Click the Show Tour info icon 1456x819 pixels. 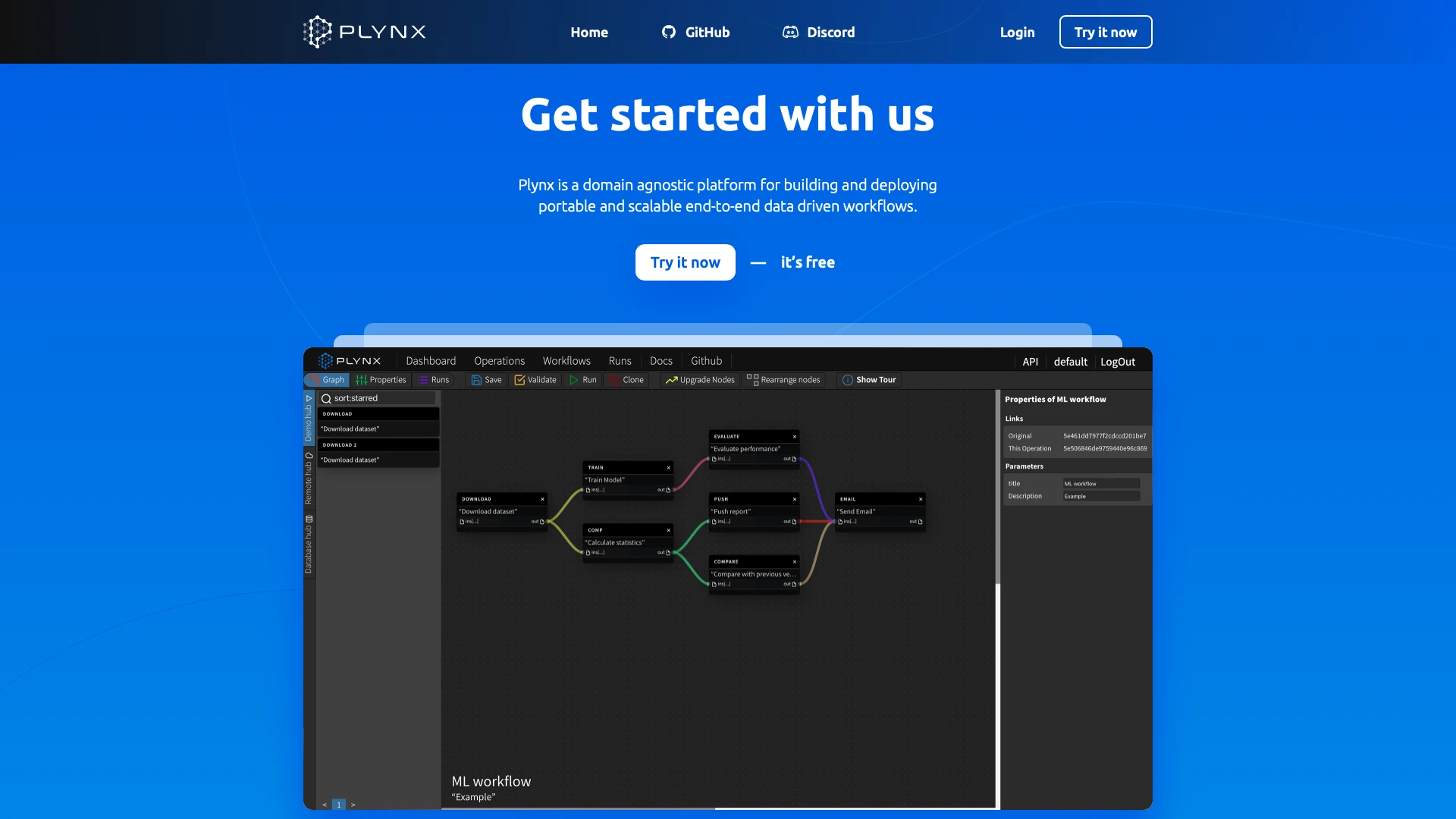pos(848,380)
